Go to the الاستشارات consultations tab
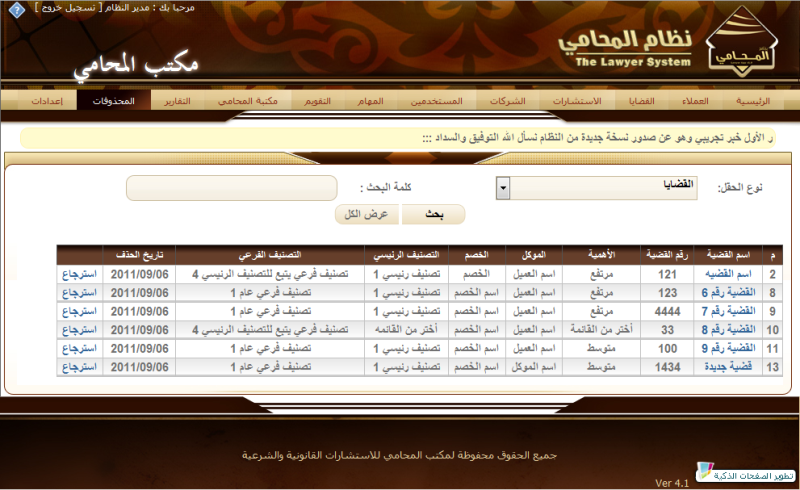 coord(577,101)
